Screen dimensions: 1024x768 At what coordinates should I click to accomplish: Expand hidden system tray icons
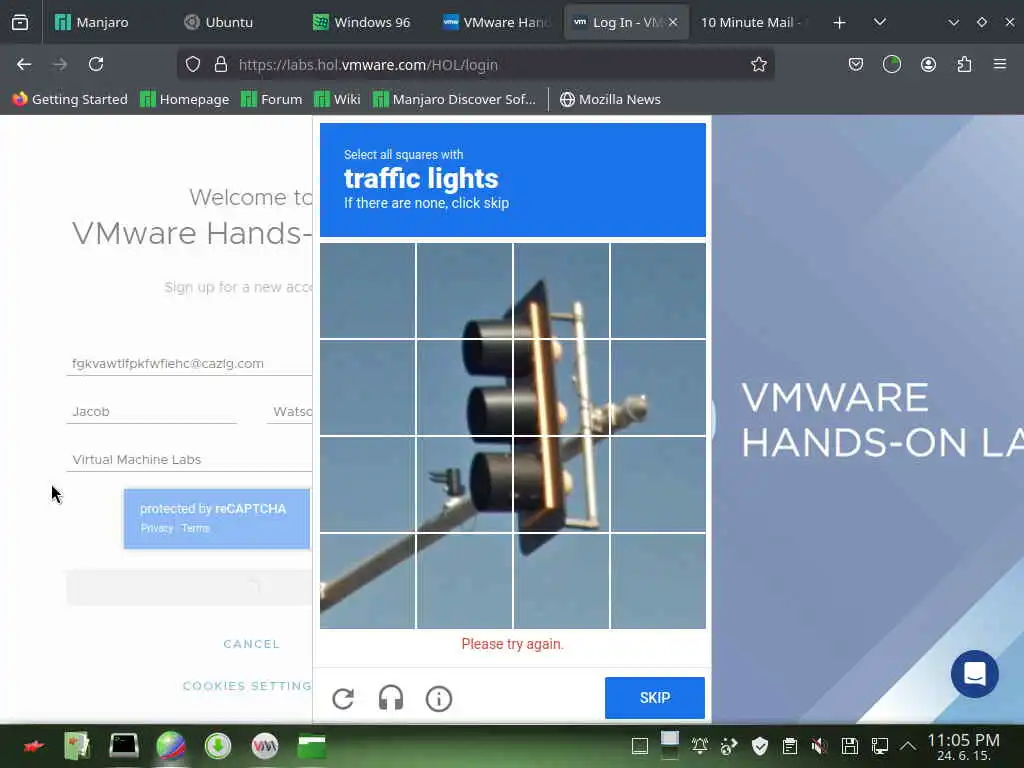908,746
